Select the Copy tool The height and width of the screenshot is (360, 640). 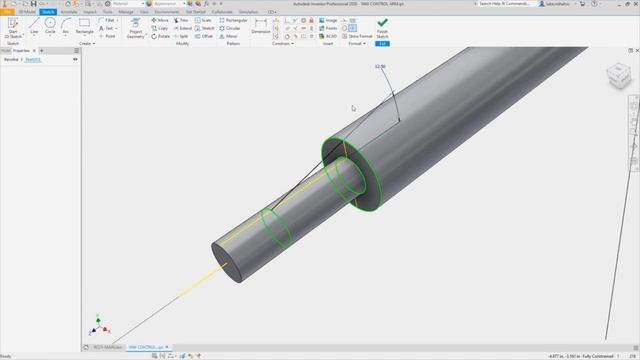[160, 28]
